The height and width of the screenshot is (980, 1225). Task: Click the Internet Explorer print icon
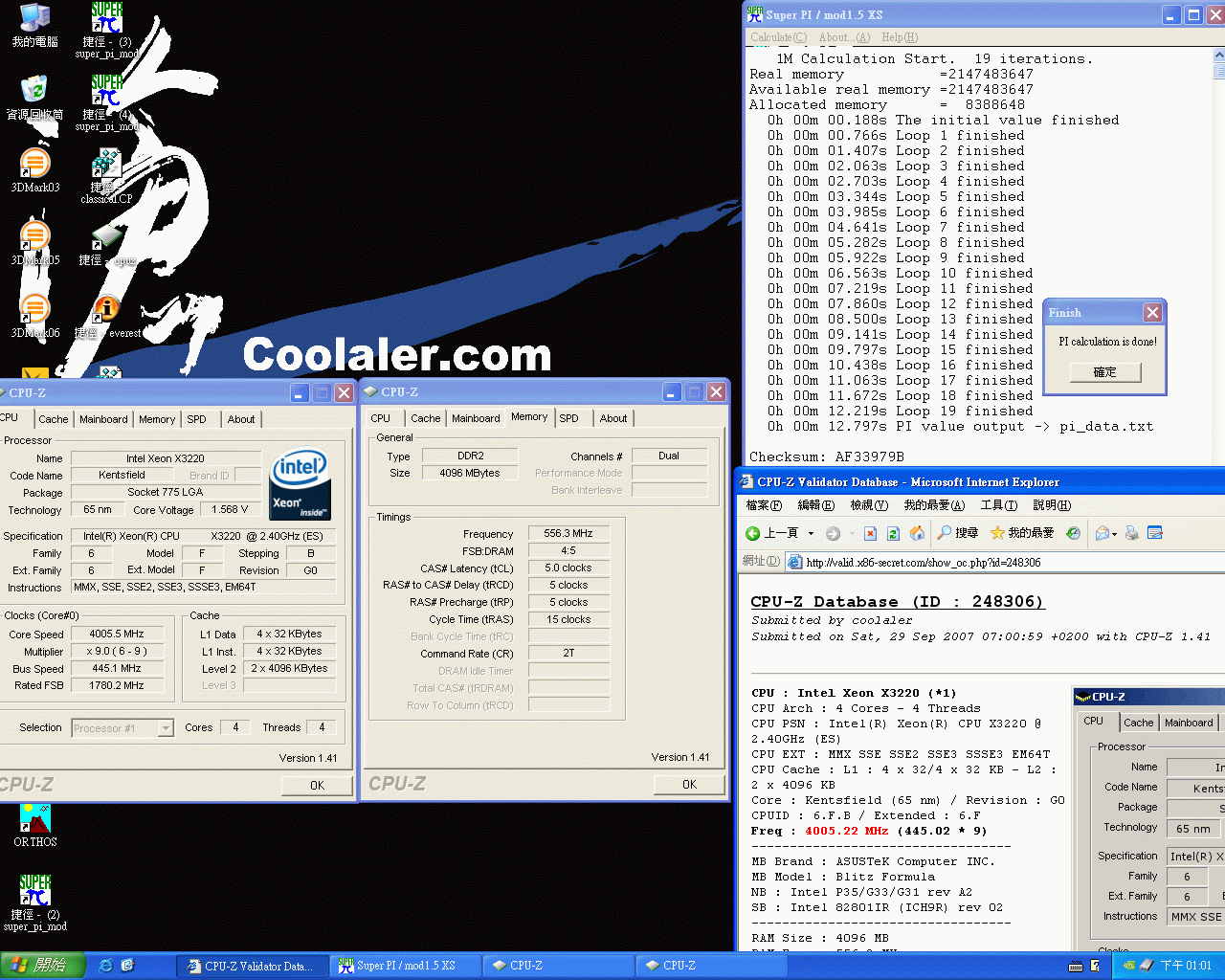(1131, 533)
